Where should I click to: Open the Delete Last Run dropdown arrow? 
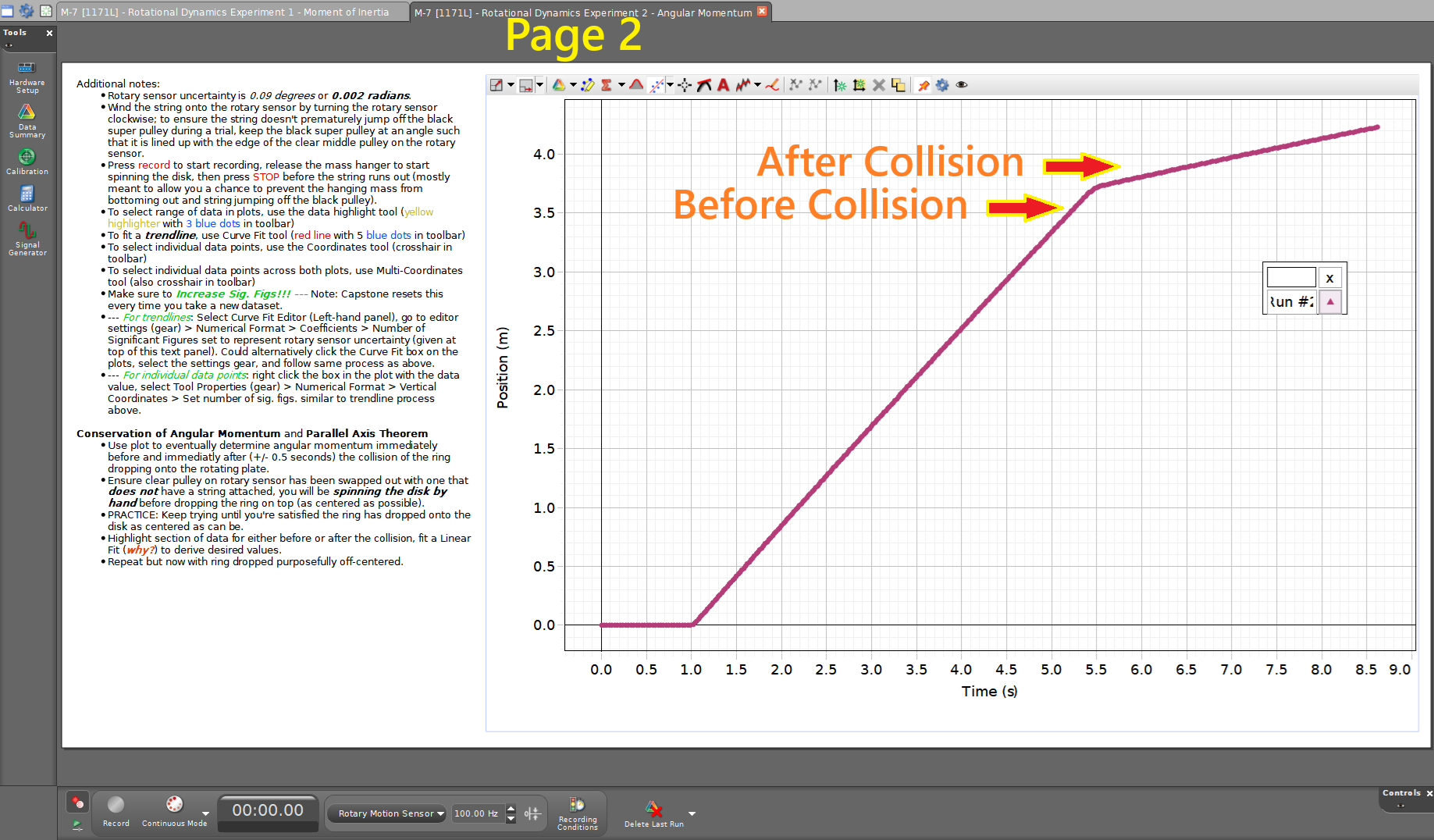click(692, 813)
